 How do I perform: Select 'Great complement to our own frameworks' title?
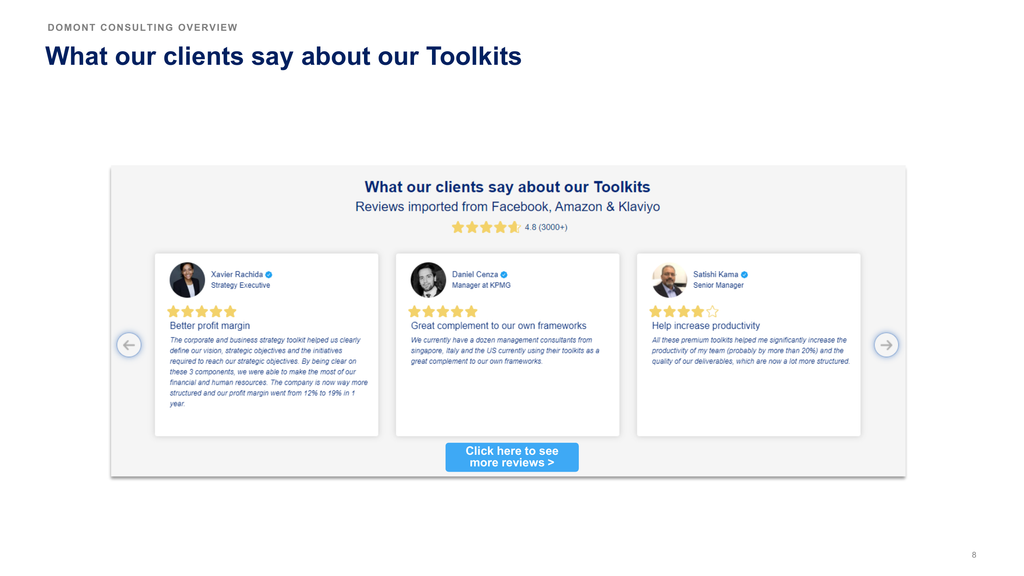(498, 326)
